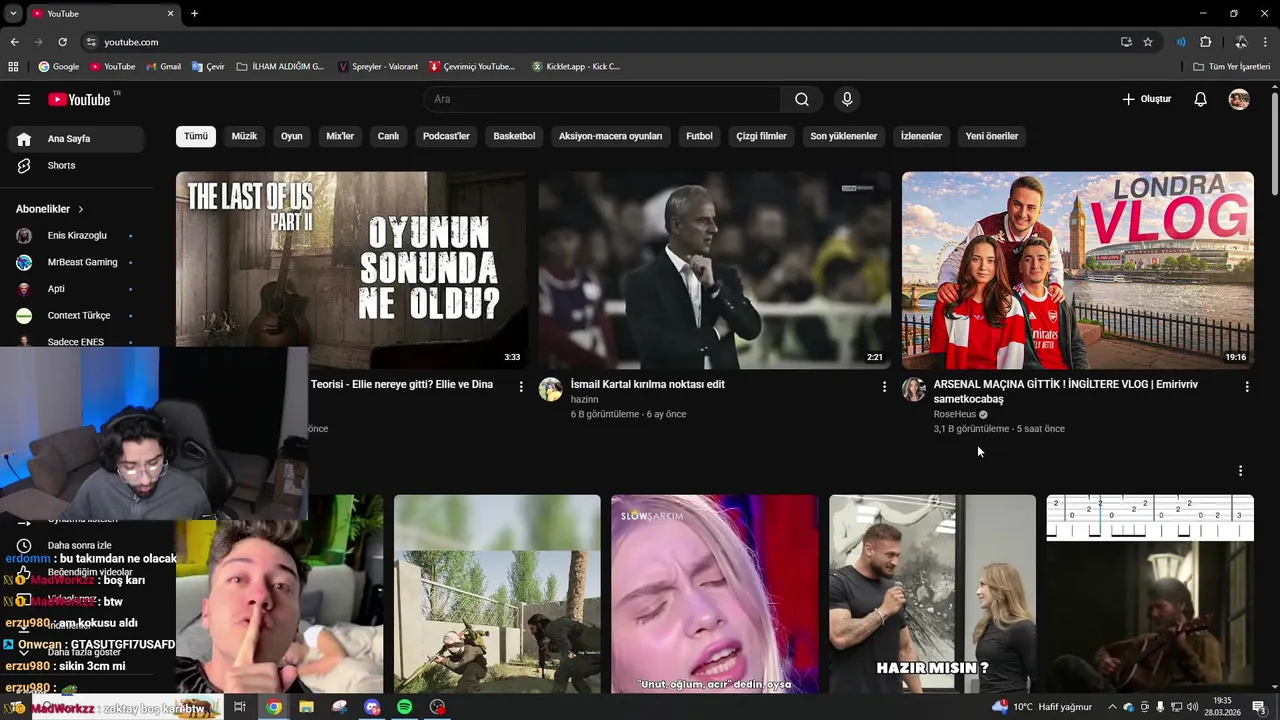Image resolution: width=1280 pixels, height=720 pixels.
Task: Click the Oluştur create button
Action: click(x=1146, y=99)
